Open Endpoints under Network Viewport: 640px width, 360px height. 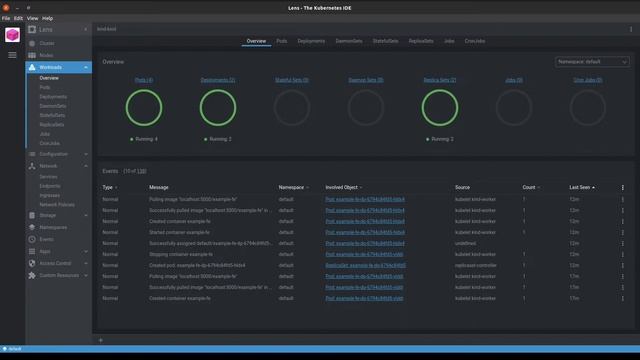click(50, 186)
